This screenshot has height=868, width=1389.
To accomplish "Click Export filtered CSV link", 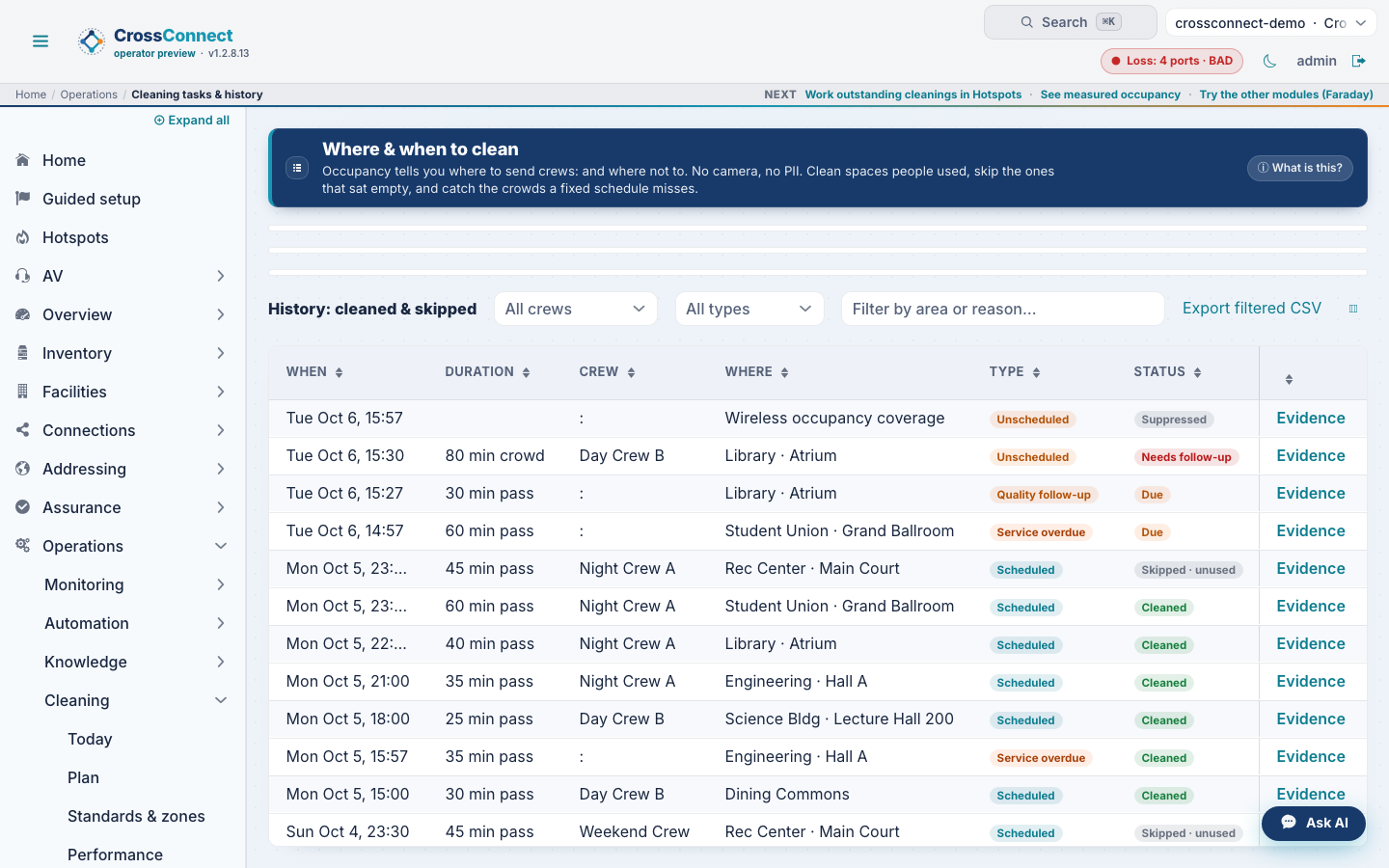I will pyautogui.click(x=1252, y=308).
